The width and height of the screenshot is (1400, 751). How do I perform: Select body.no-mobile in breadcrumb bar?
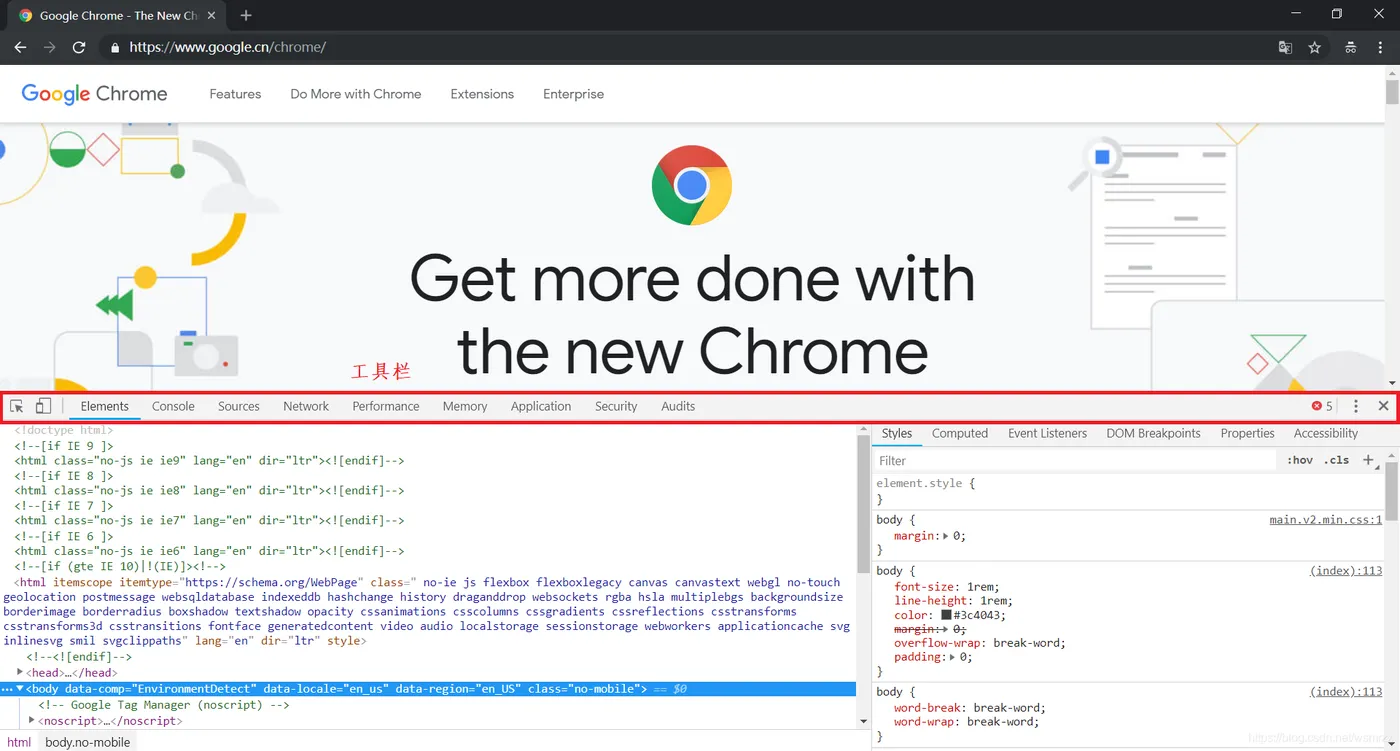click(88, 742)
